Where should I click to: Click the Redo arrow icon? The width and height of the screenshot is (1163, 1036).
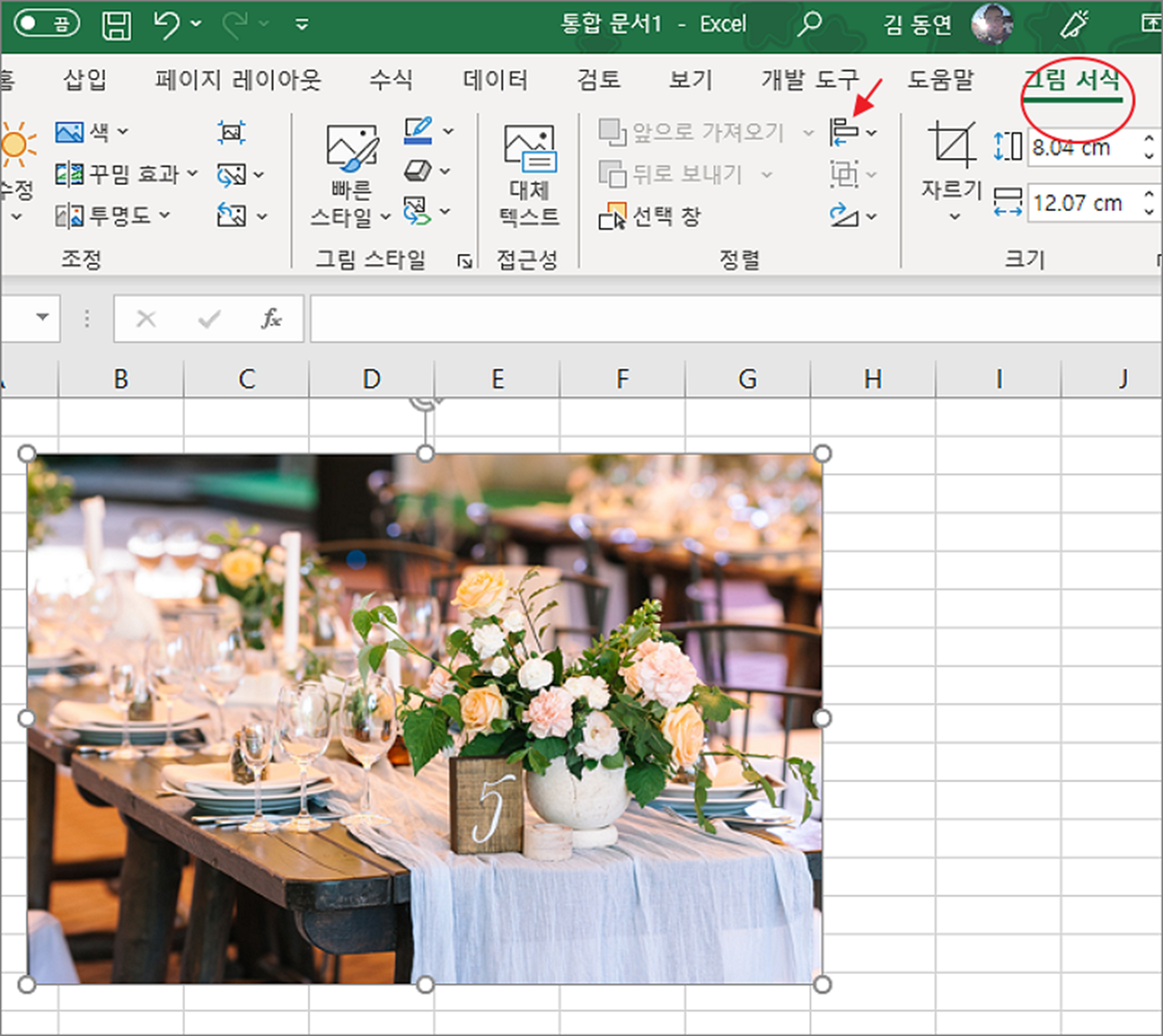234,23
